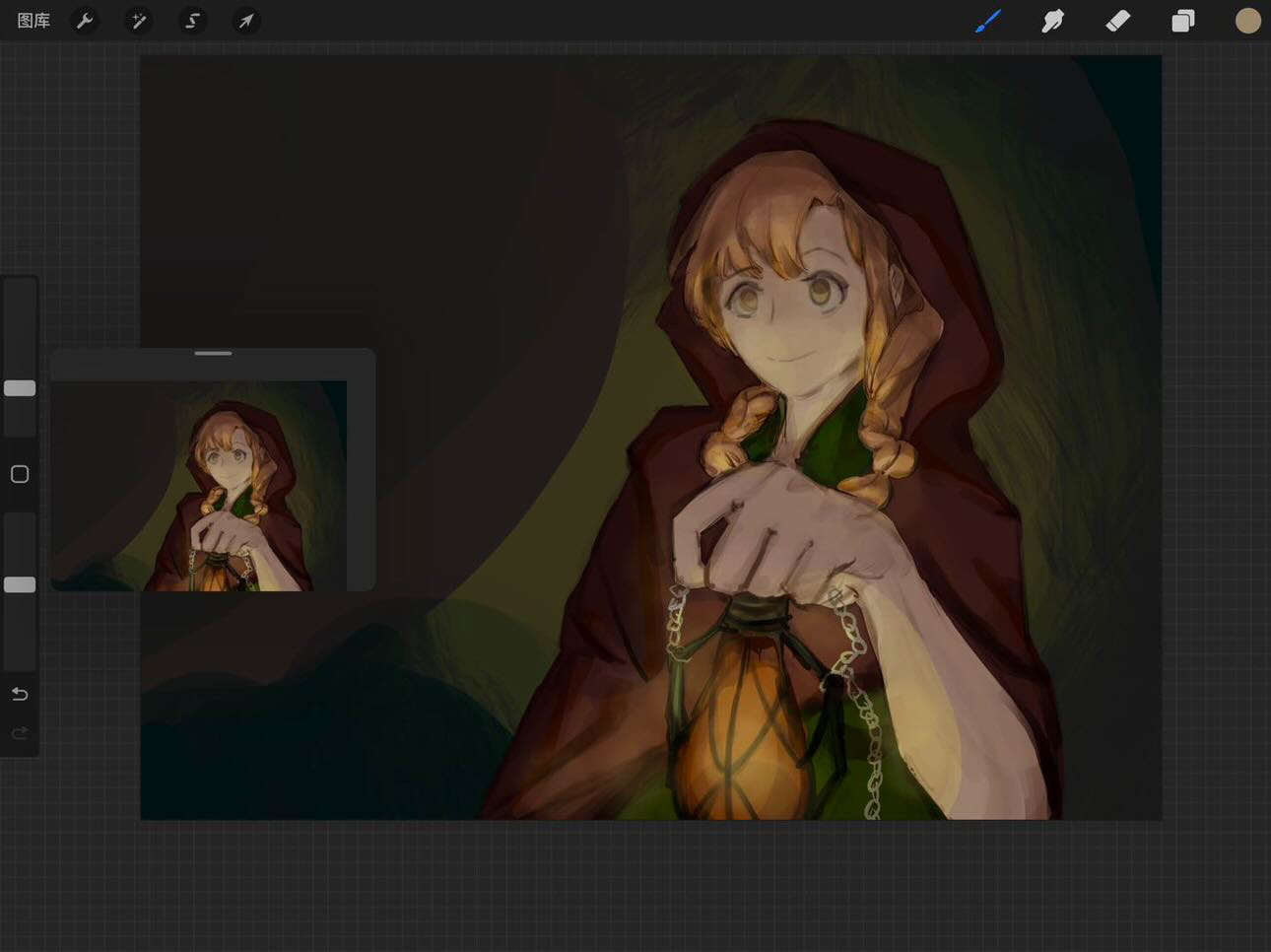Open the Adjustments magic wand menu
Screen dimensions: 1271x952
[x=139, y=21]
